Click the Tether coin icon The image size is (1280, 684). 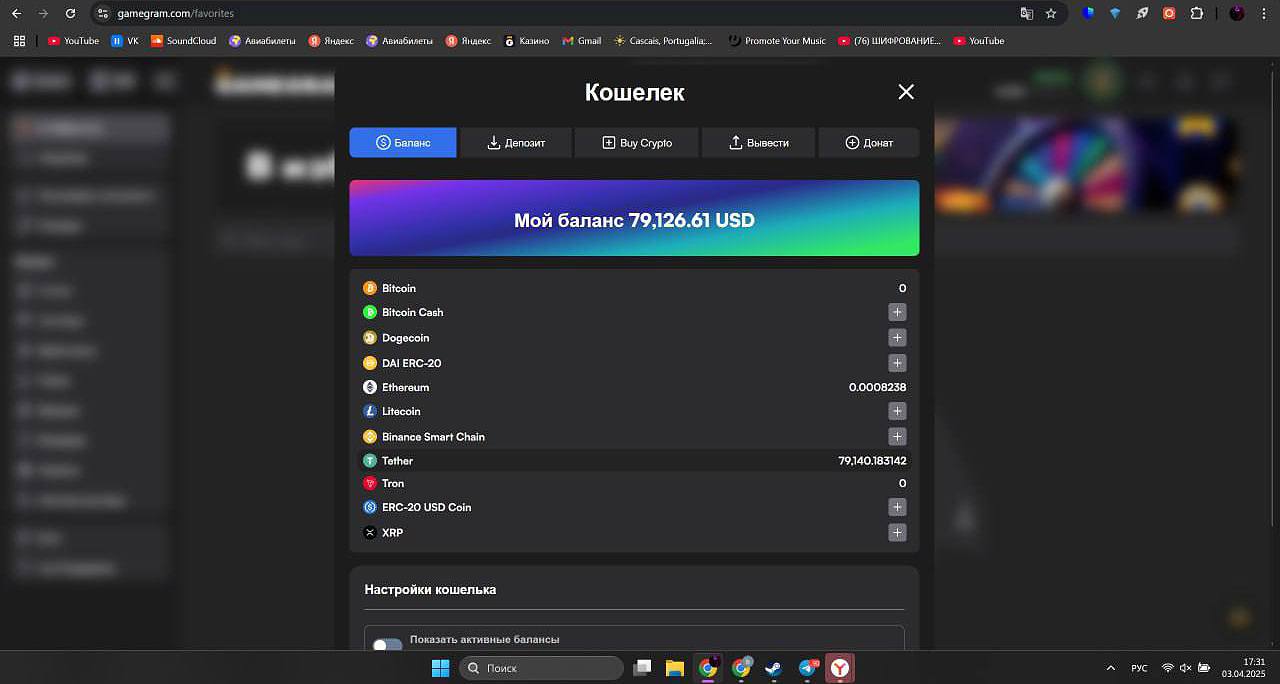click(x=369, y=461)
